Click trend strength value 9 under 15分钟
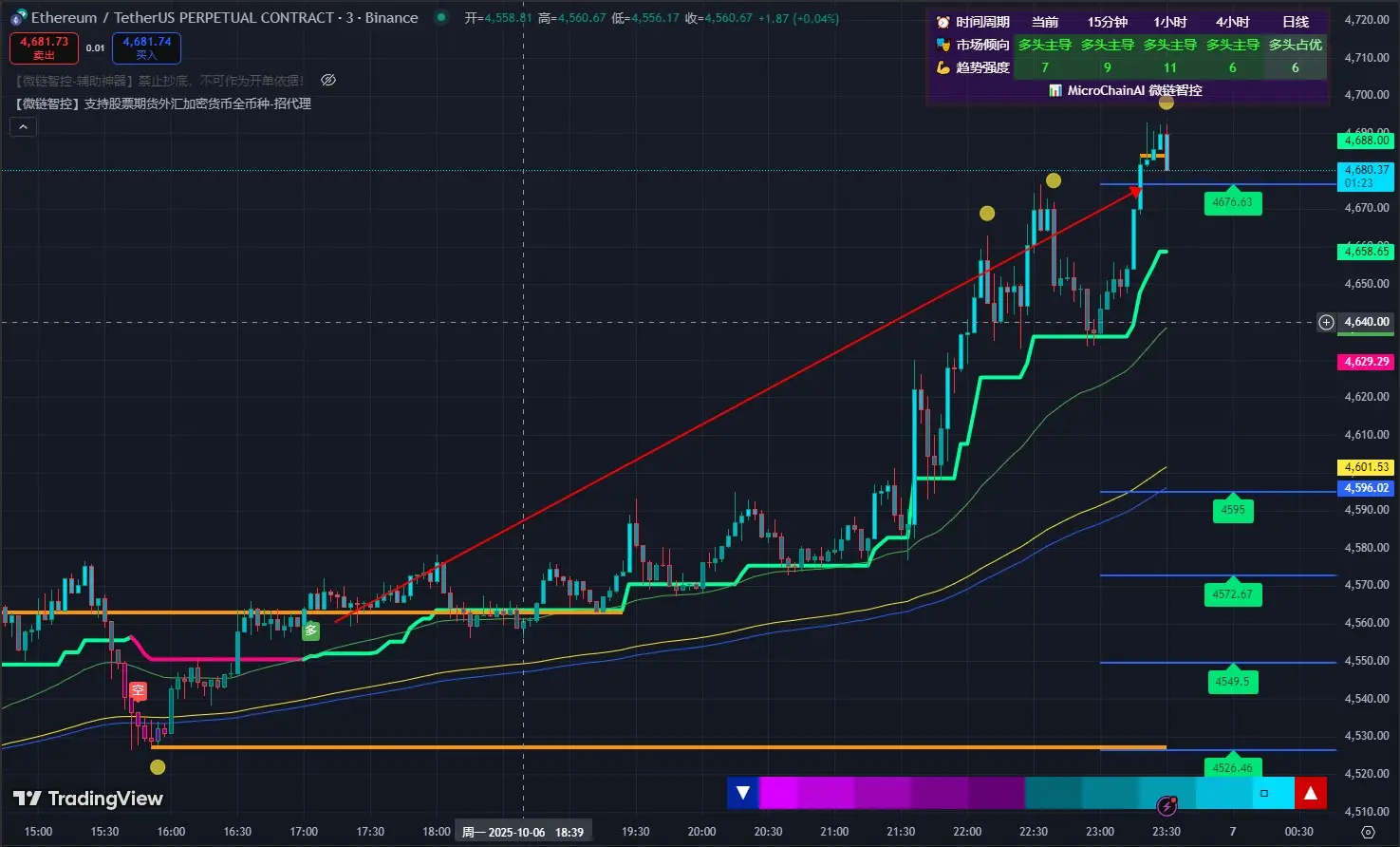 pyautogui.click(x=1108, y=67)
